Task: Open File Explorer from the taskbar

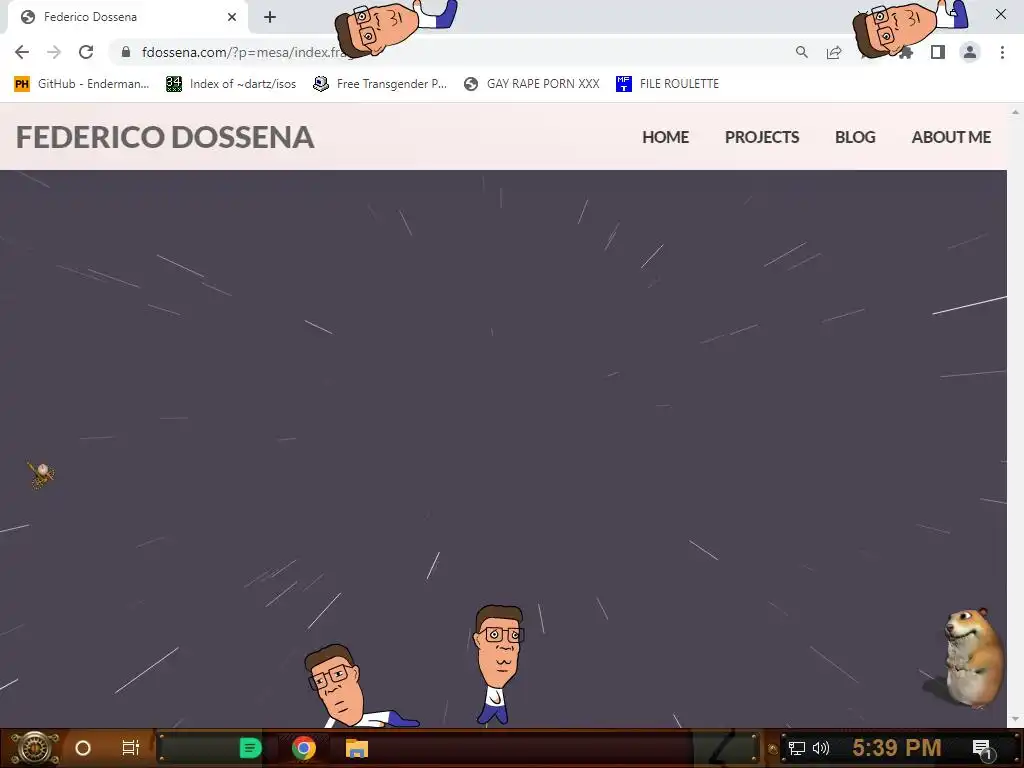Action: pos(357,748)
